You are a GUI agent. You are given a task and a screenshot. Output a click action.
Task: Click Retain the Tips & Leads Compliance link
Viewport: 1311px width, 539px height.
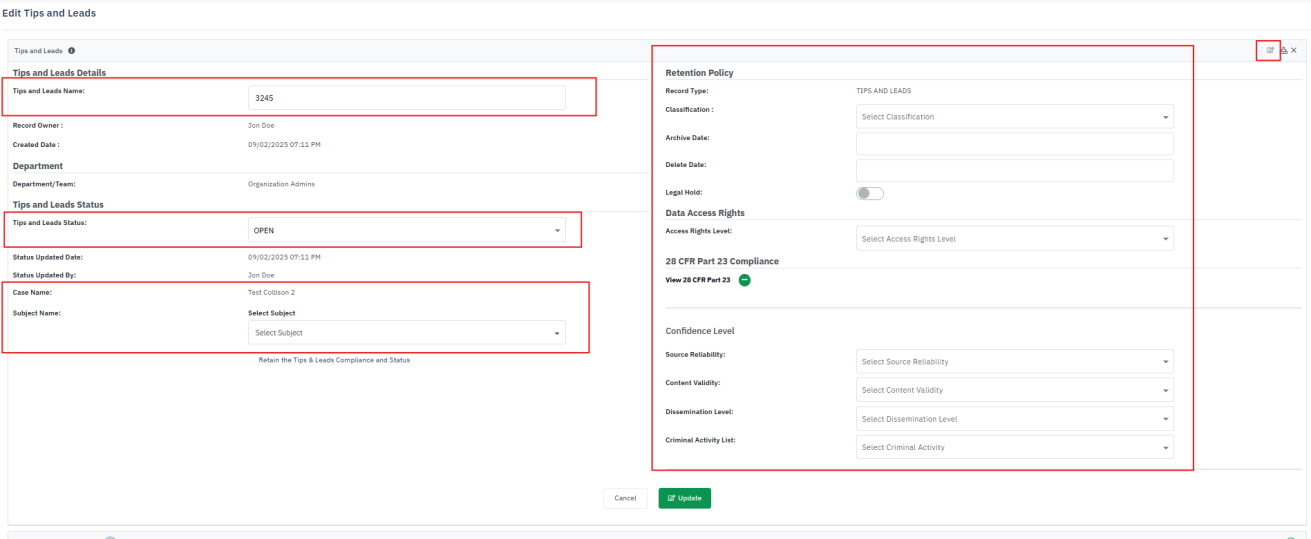tap(334, 360)
